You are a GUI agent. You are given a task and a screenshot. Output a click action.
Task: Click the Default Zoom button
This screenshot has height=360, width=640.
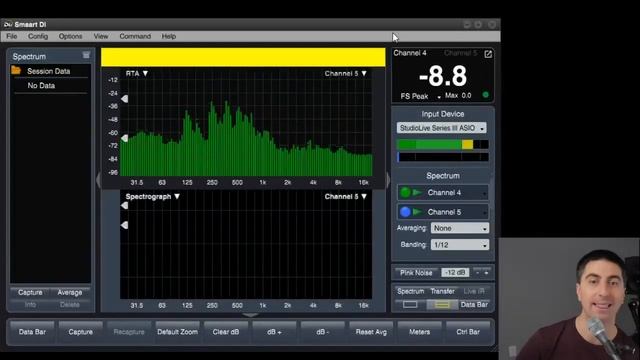(x=178, y=332)
